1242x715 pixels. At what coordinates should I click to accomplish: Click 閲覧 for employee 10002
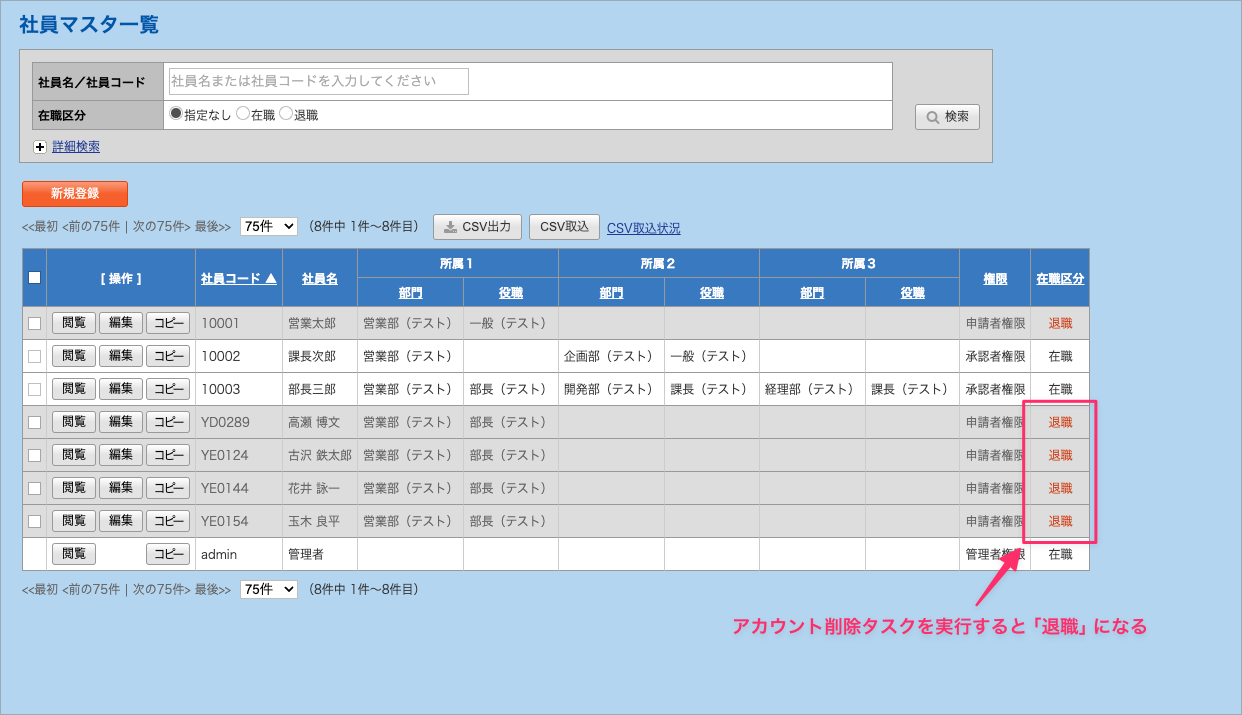[74, 356]
